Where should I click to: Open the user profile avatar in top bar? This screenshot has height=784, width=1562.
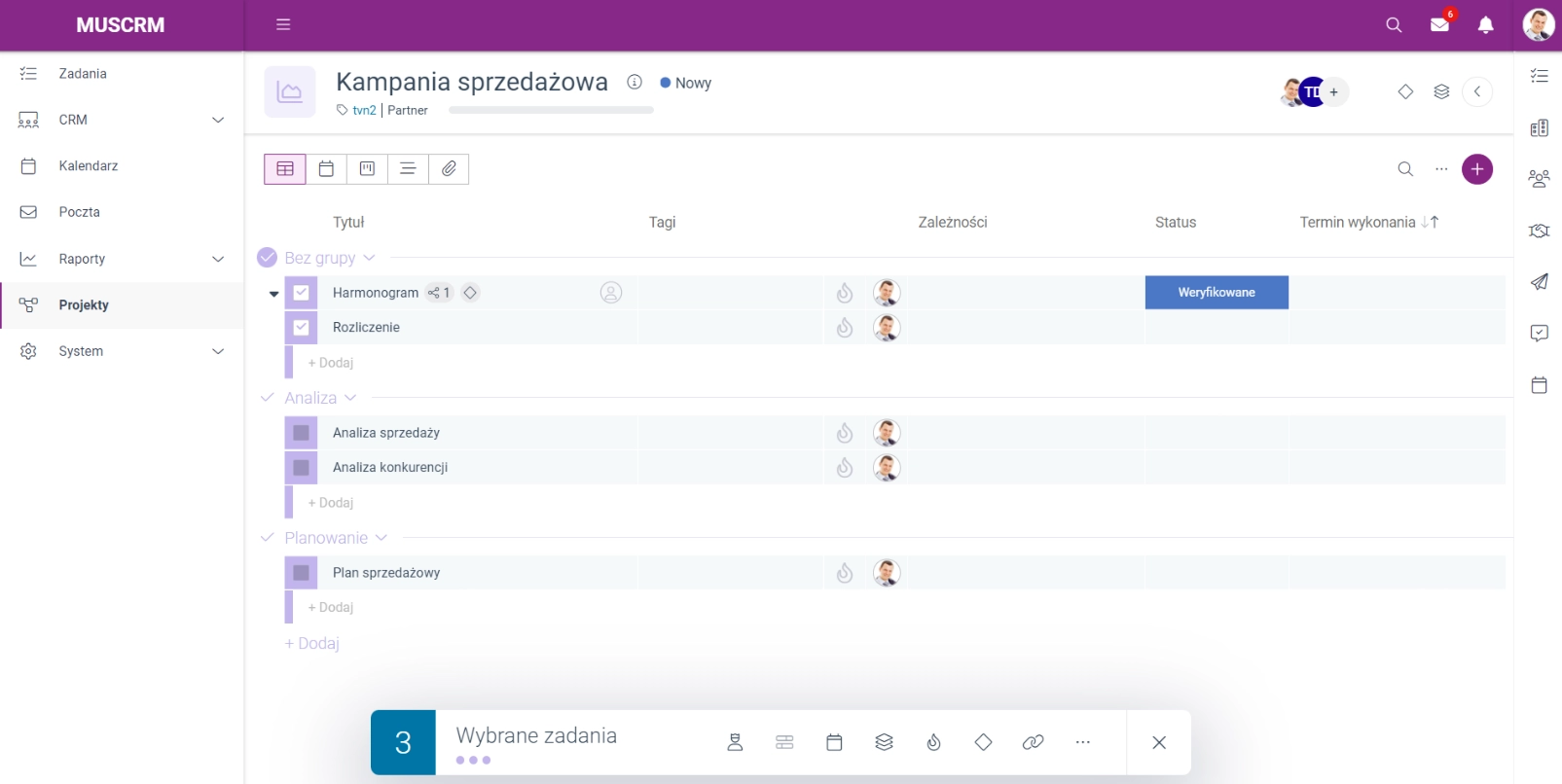click(1539, 24)
